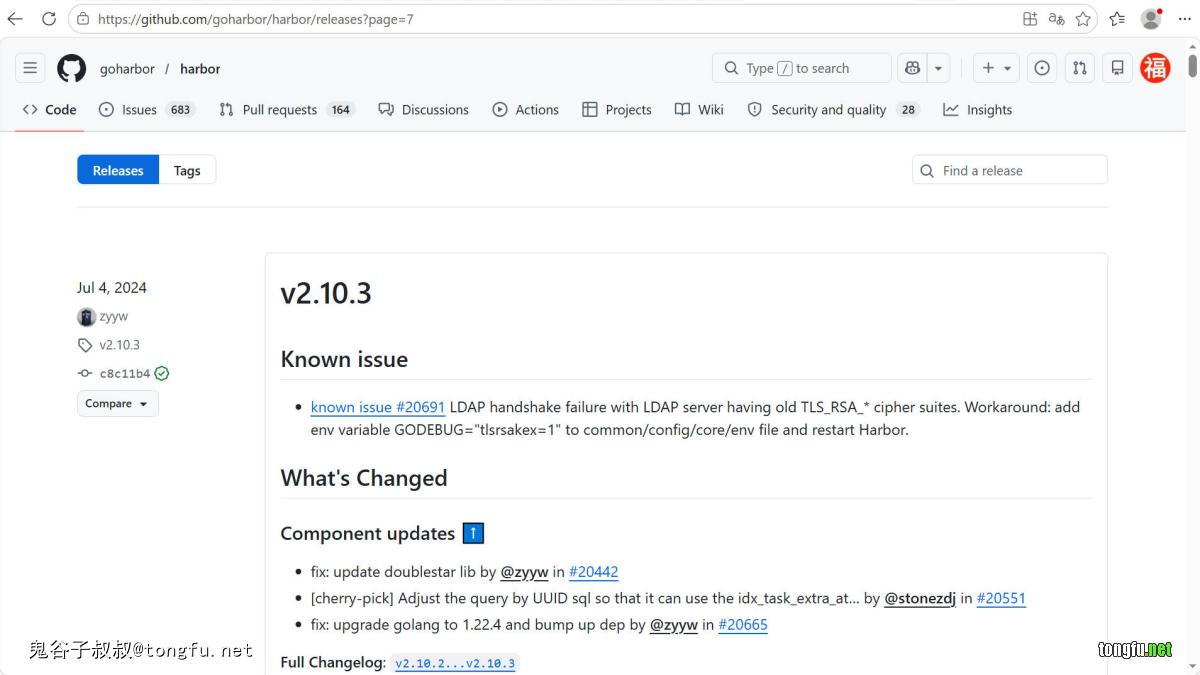The height and width of the screenshot is (675, 1200).
Task: Open the notifications inbox icon
Action: (1118, 68)
